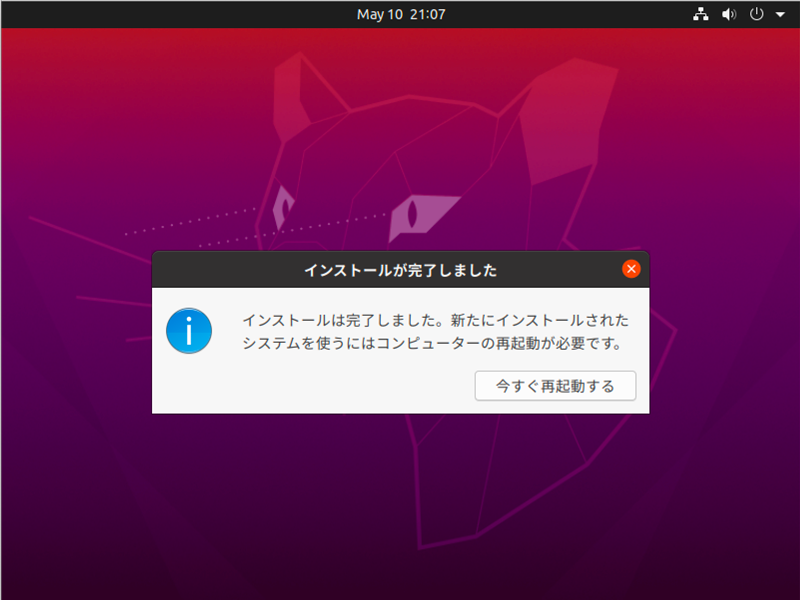Open the network connection status icon
This screenshot has width=800, height=600.
701,14
